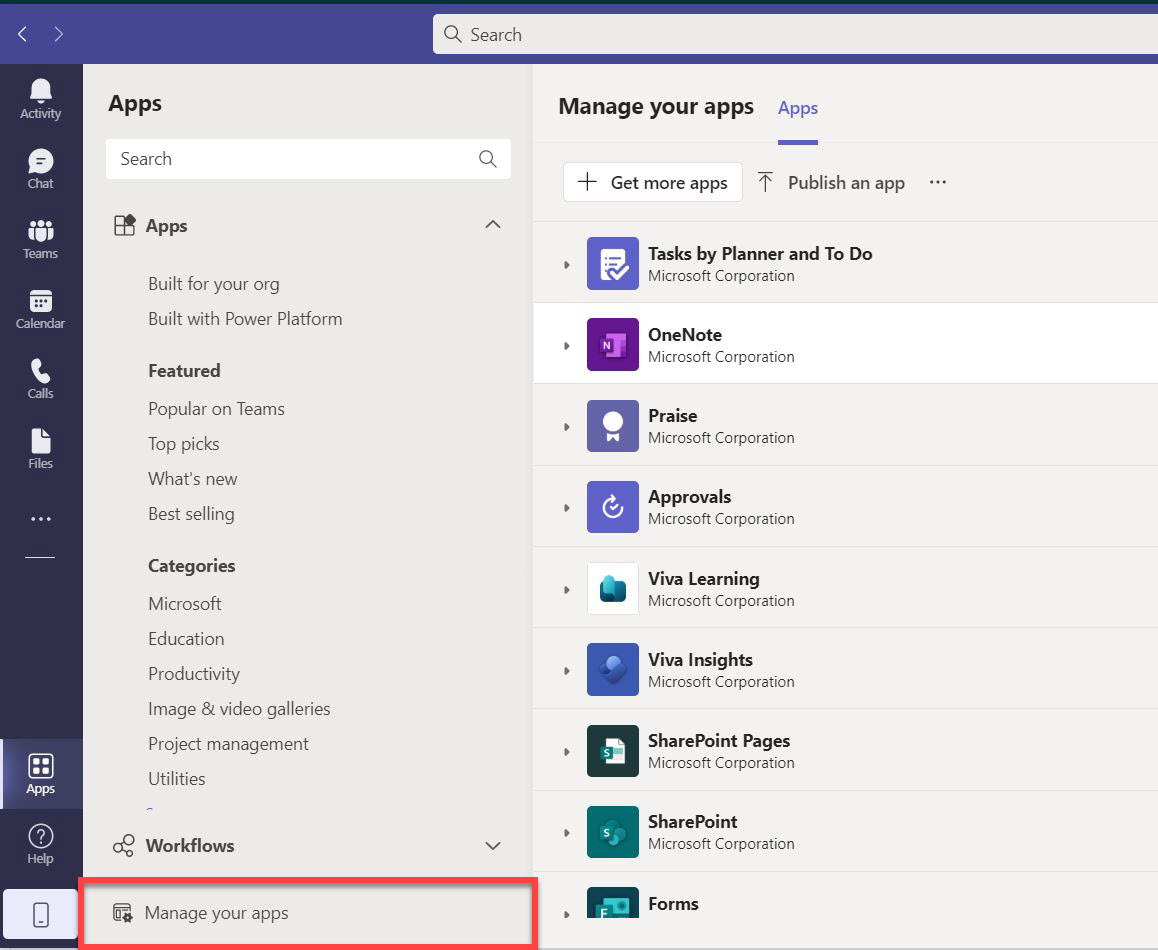The image size is (1158, 950).
Task: Click the Viva Learning app name
Action: 704,579
